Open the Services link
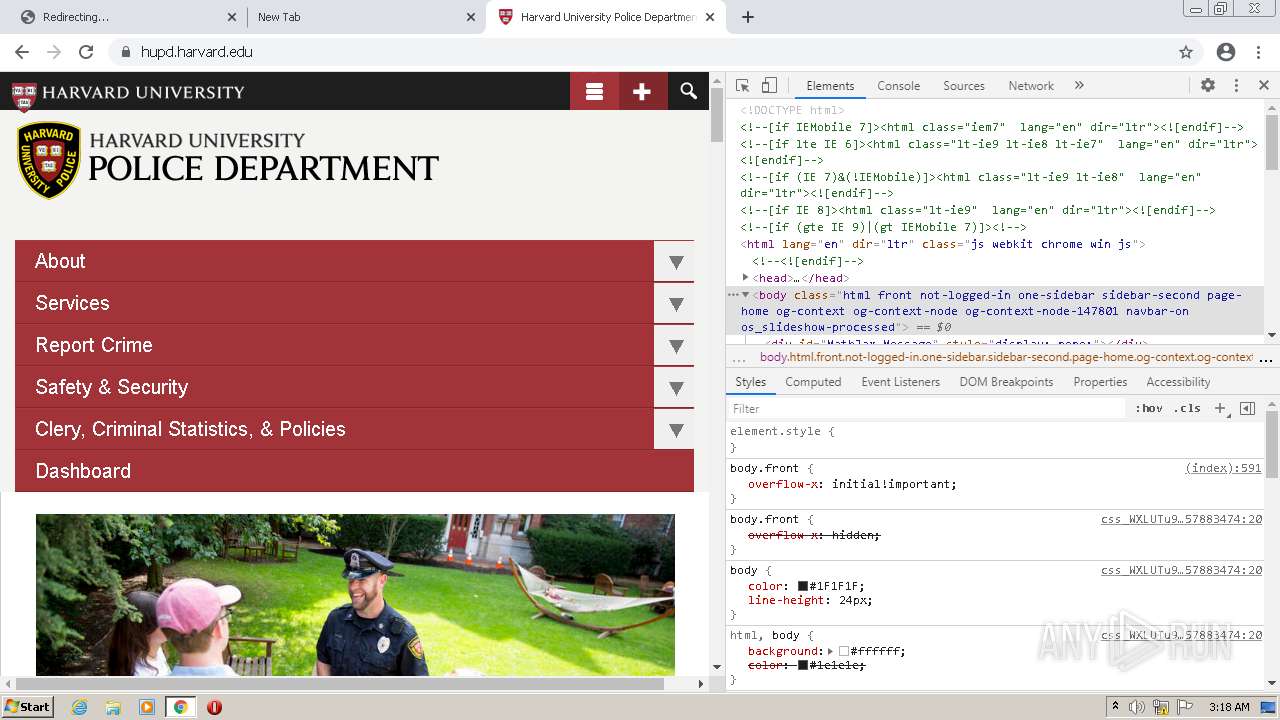The width and height of the screenshot is (1280, 720). tap(72, 303)
